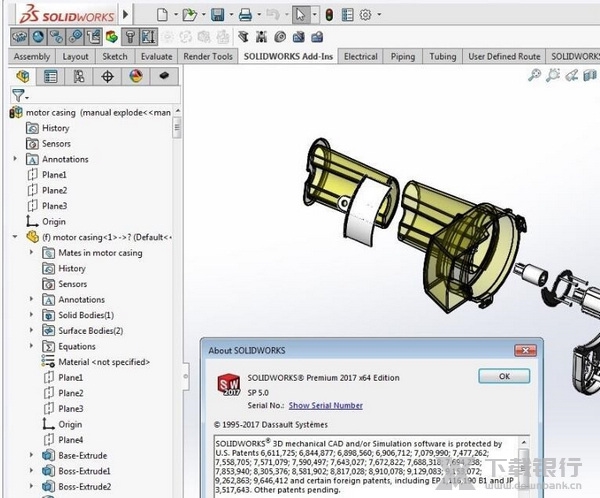Activate the Select arrow tool
The height and width of the screenshot is (498, 600).
click(301, 15)
